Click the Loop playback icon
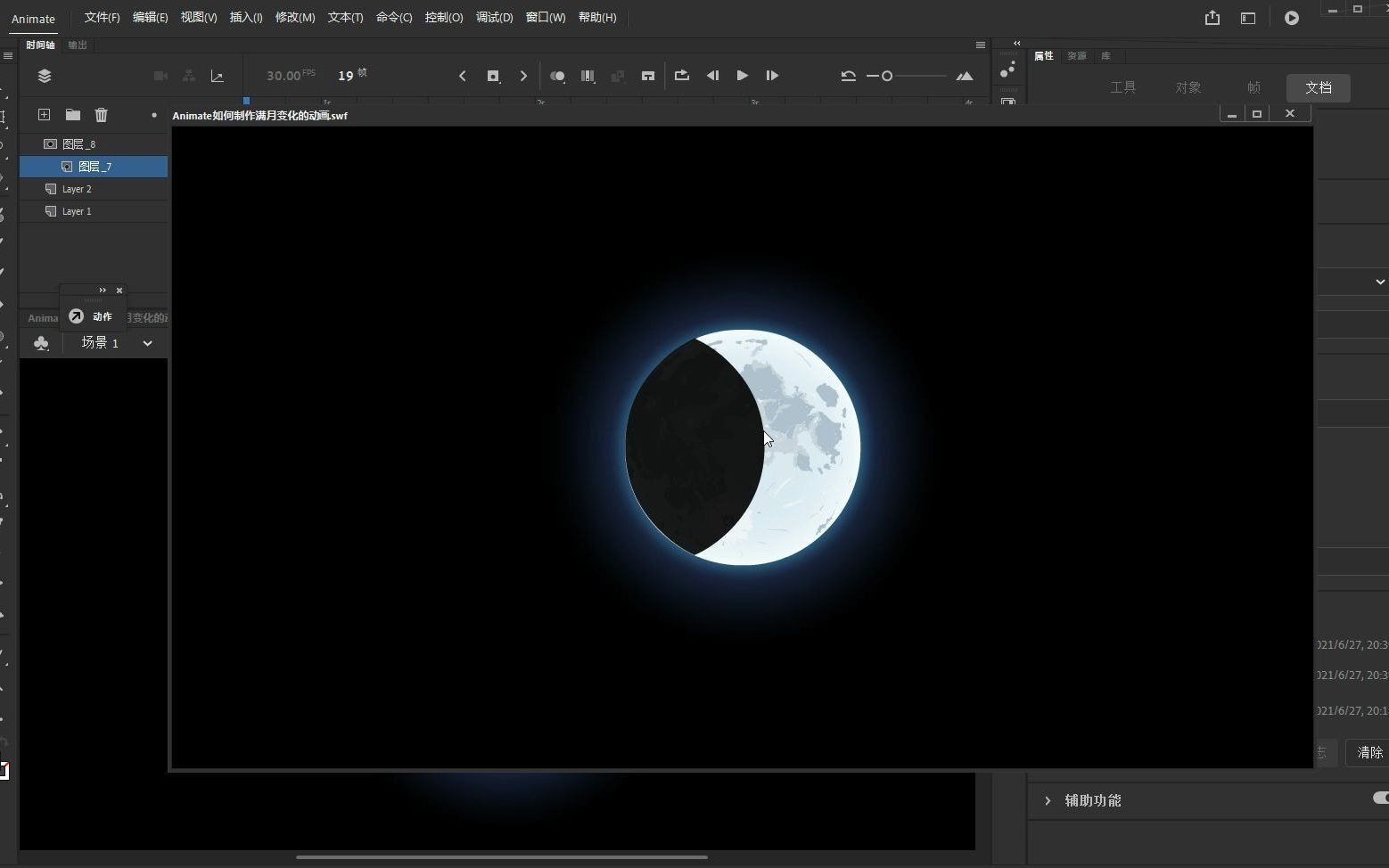This screenshot has width=1389, height=868. pyautogui.click(x=682, y=76)
